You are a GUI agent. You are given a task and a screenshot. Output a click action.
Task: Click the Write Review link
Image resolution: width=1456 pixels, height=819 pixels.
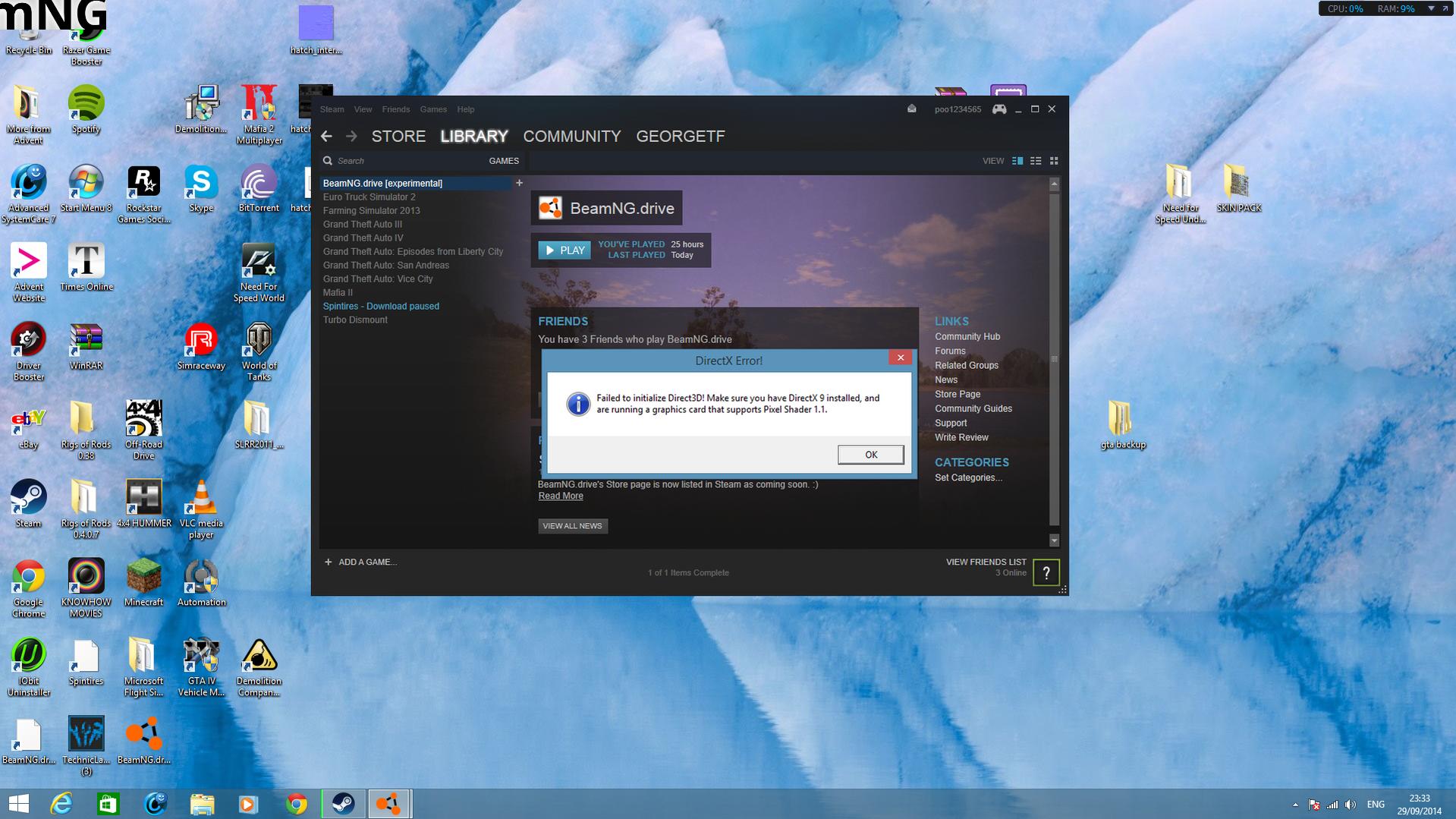click(x=961, y=437)
